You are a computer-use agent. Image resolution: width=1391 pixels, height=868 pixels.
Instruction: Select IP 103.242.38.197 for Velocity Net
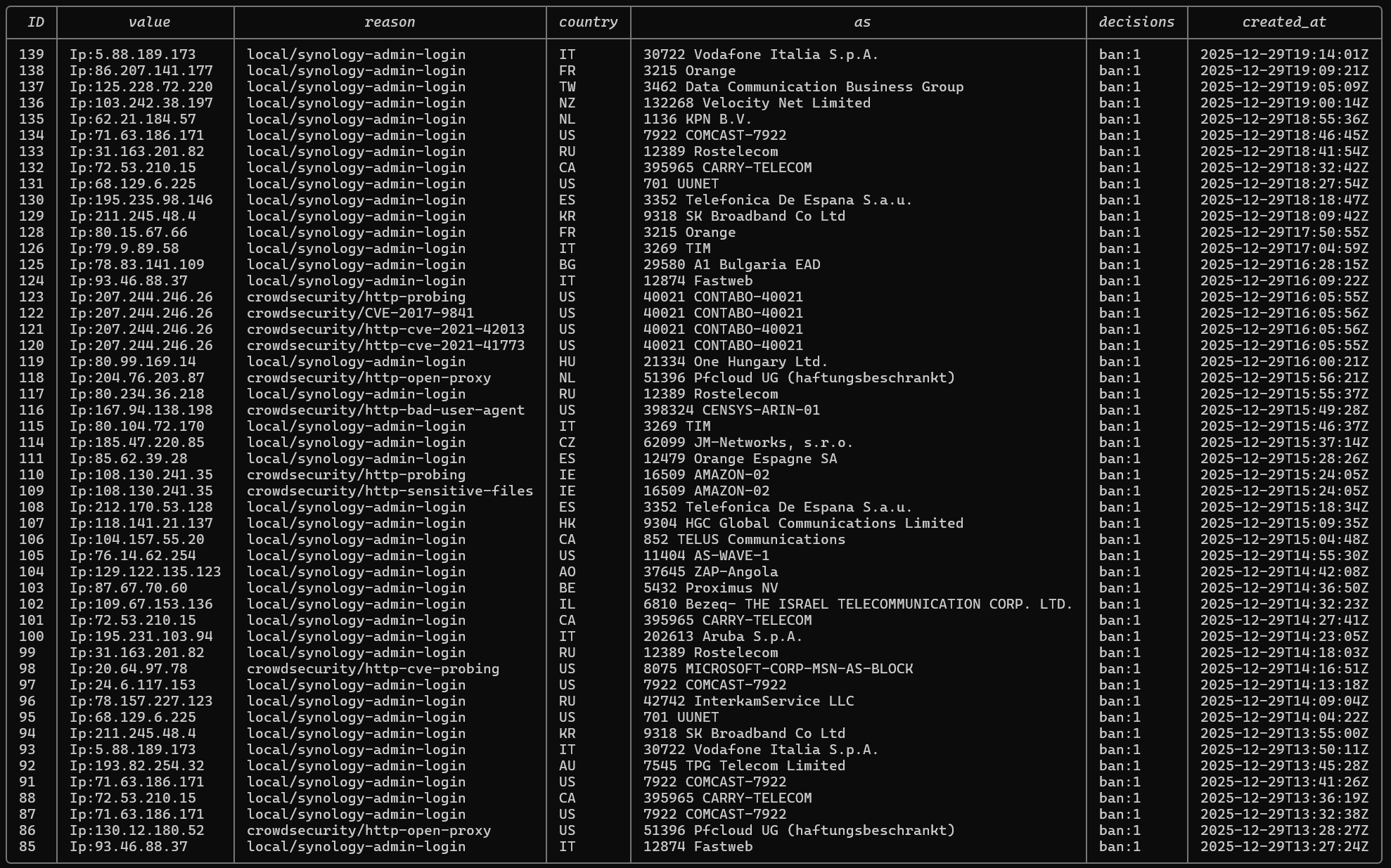tap(141, 103)
